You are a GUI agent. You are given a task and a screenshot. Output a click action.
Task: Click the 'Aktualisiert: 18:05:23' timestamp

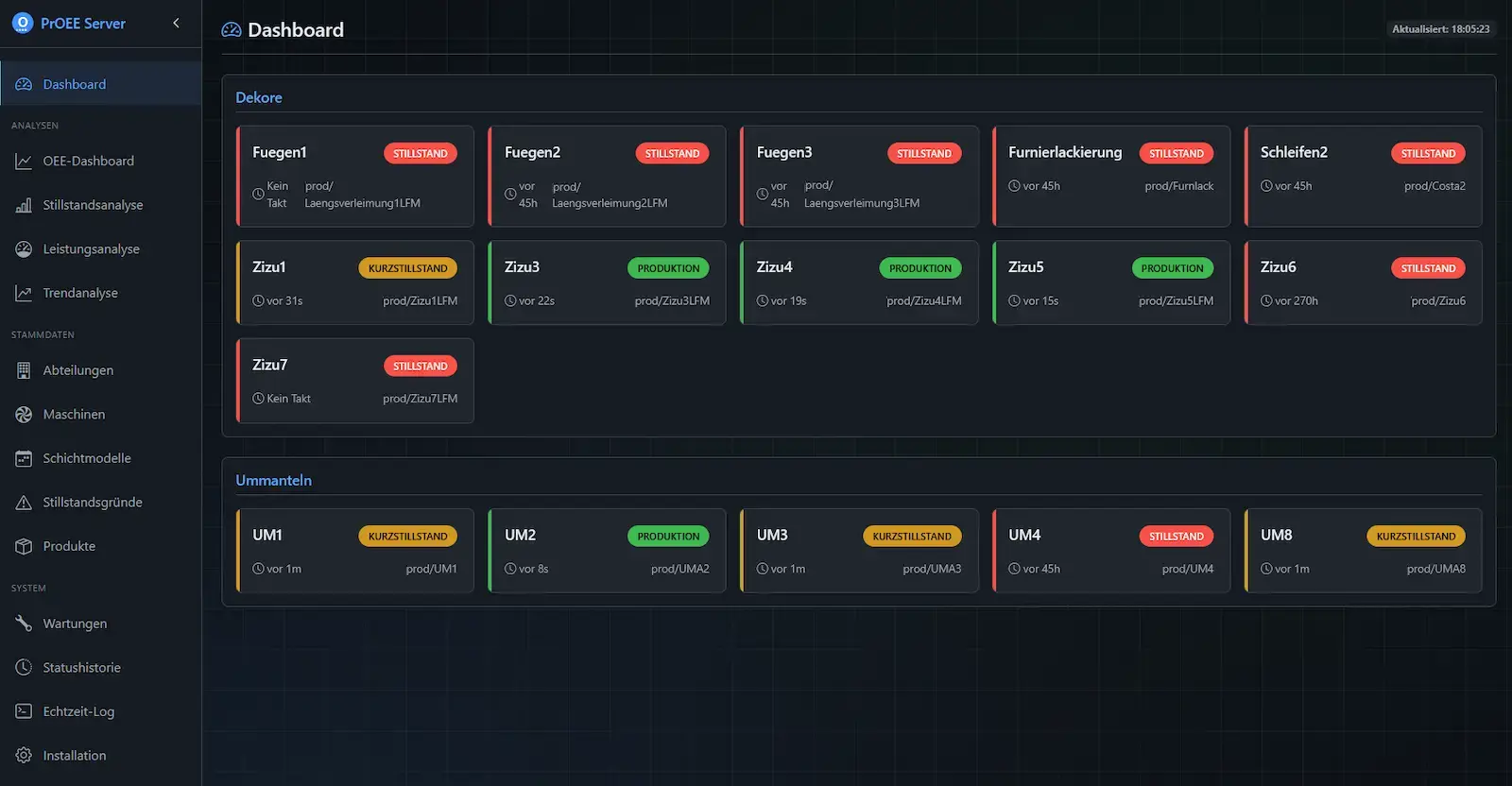tap(1441, 29)
